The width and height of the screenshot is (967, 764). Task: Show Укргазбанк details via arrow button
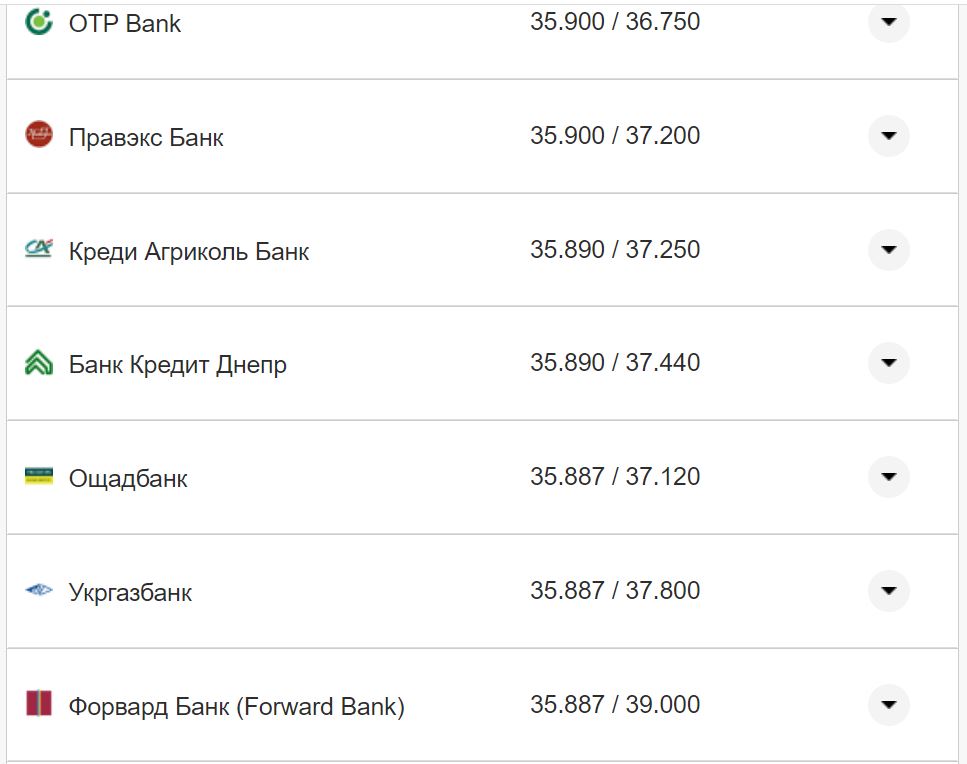(888, 591)
